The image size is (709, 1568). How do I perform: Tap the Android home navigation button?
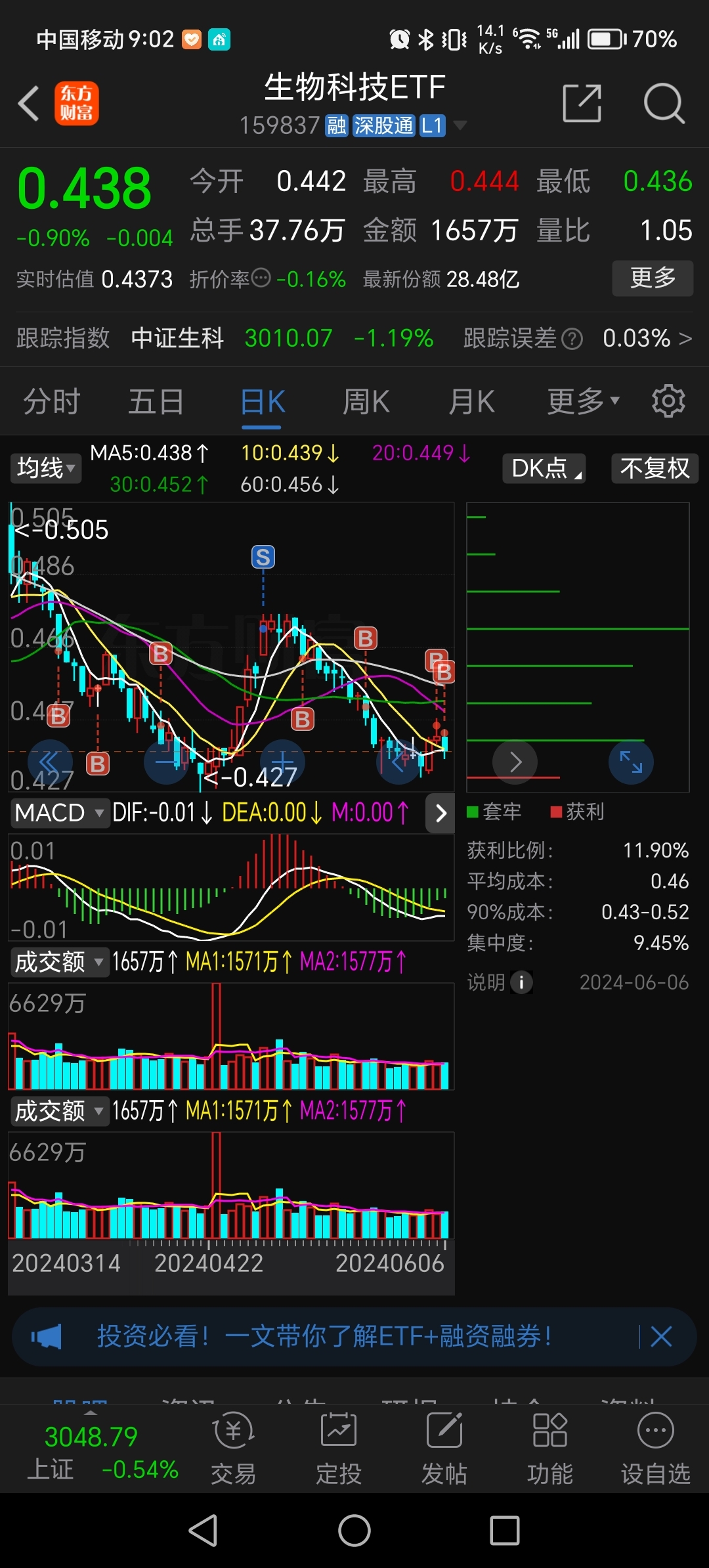tap(354, 1531)
